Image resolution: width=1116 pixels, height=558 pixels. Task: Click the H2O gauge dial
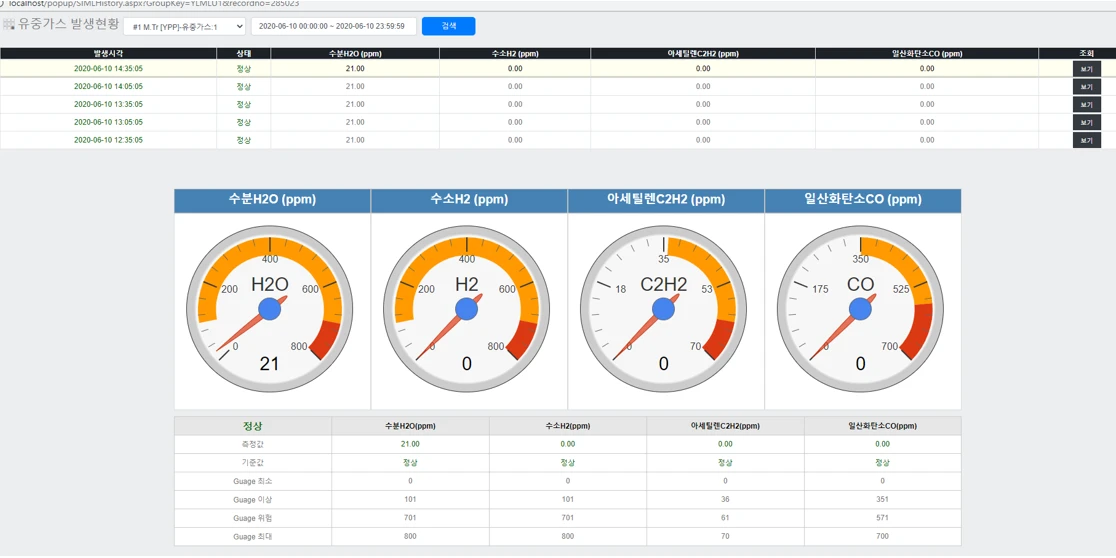(x=270, y=309)
